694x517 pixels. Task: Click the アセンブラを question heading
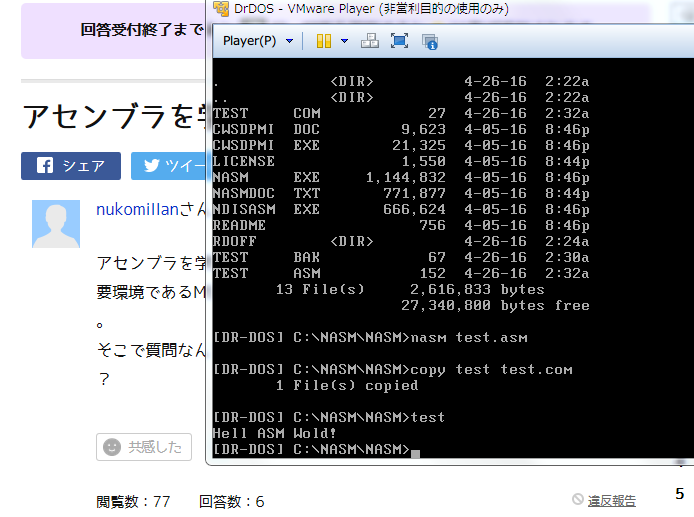pyautogui.click(x=114, y=116)
